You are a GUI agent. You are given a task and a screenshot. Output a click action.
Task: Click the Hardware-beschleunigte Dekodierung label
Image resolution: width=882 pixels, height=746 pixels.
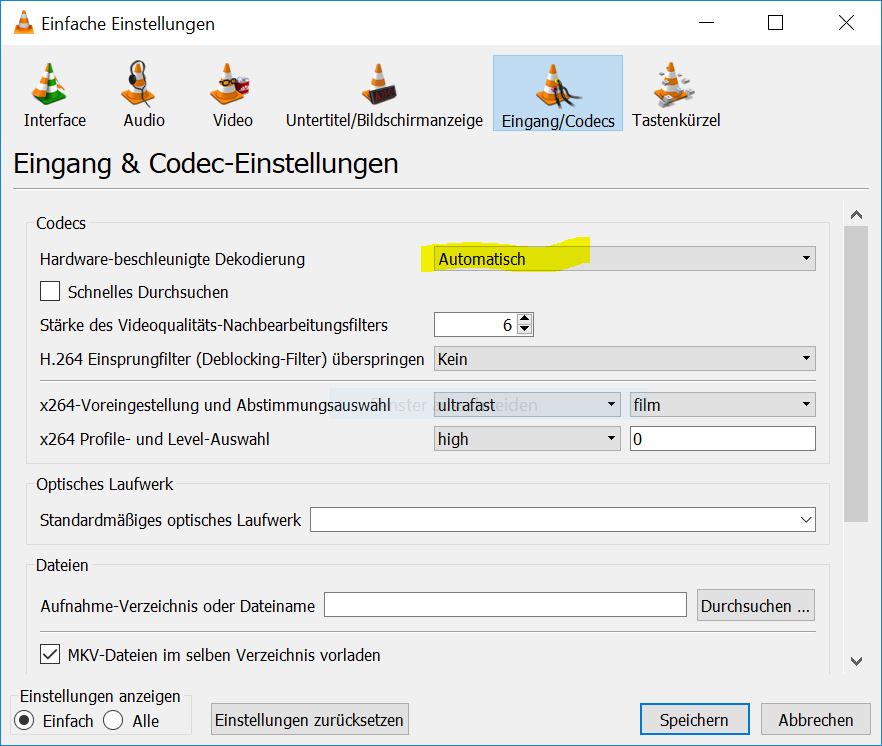pyautogui.click(x=172, y=259)
